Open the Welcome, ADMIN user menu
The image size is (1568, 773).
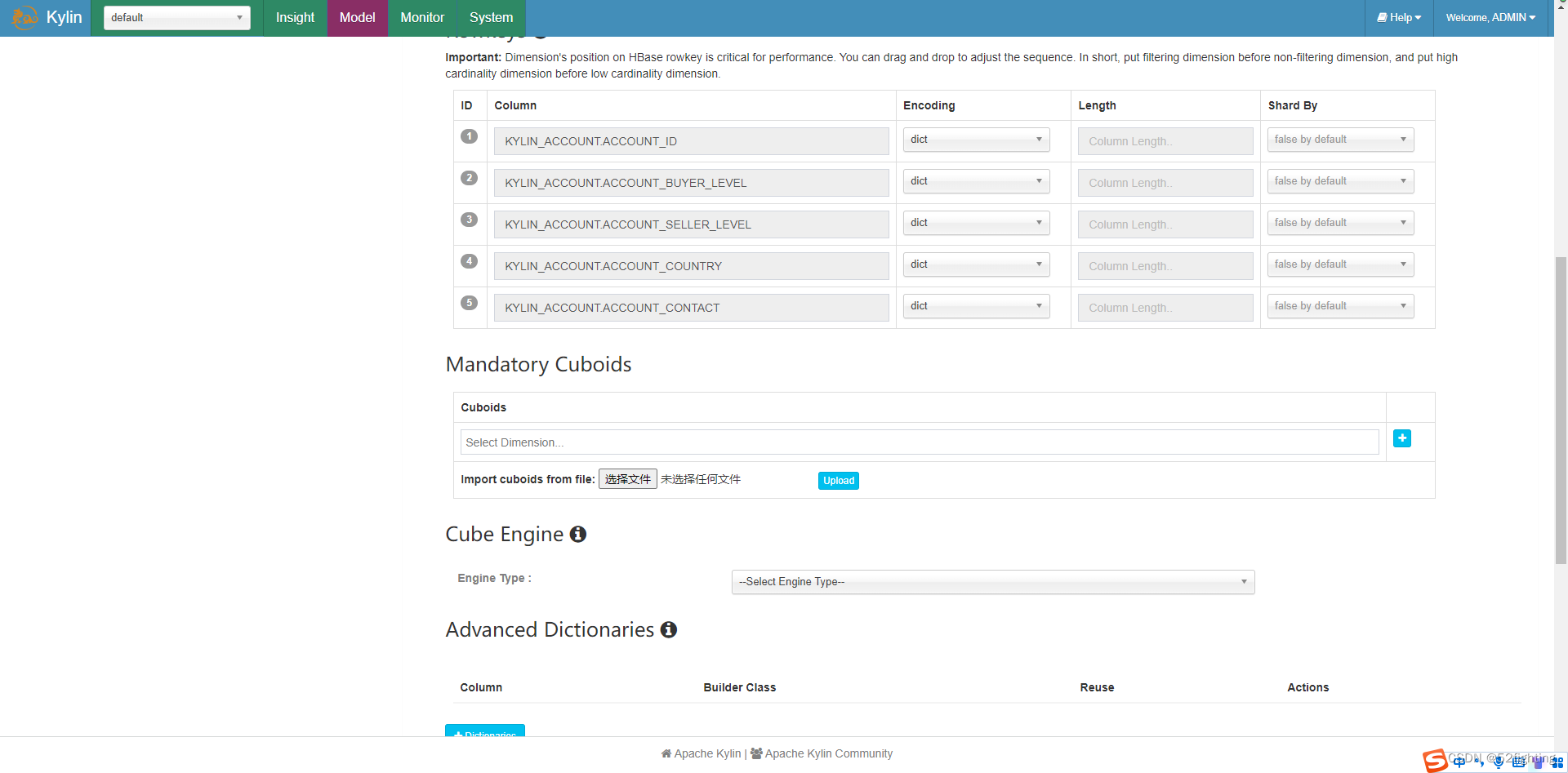(x=1490, y=17)
